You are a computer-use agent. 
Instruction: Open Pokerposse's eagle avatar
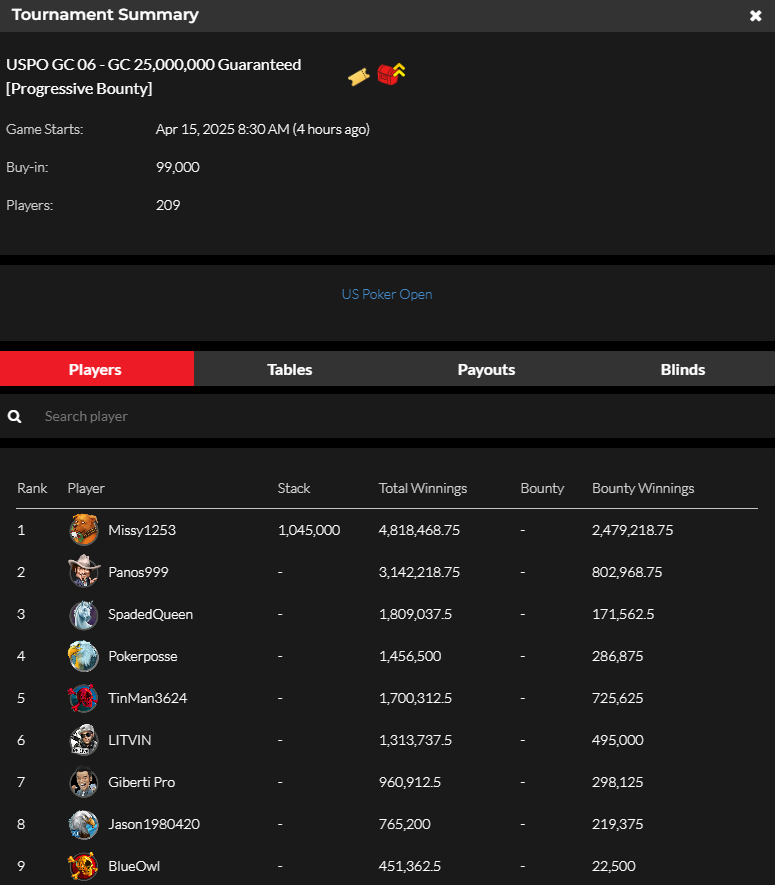(84, 656)
